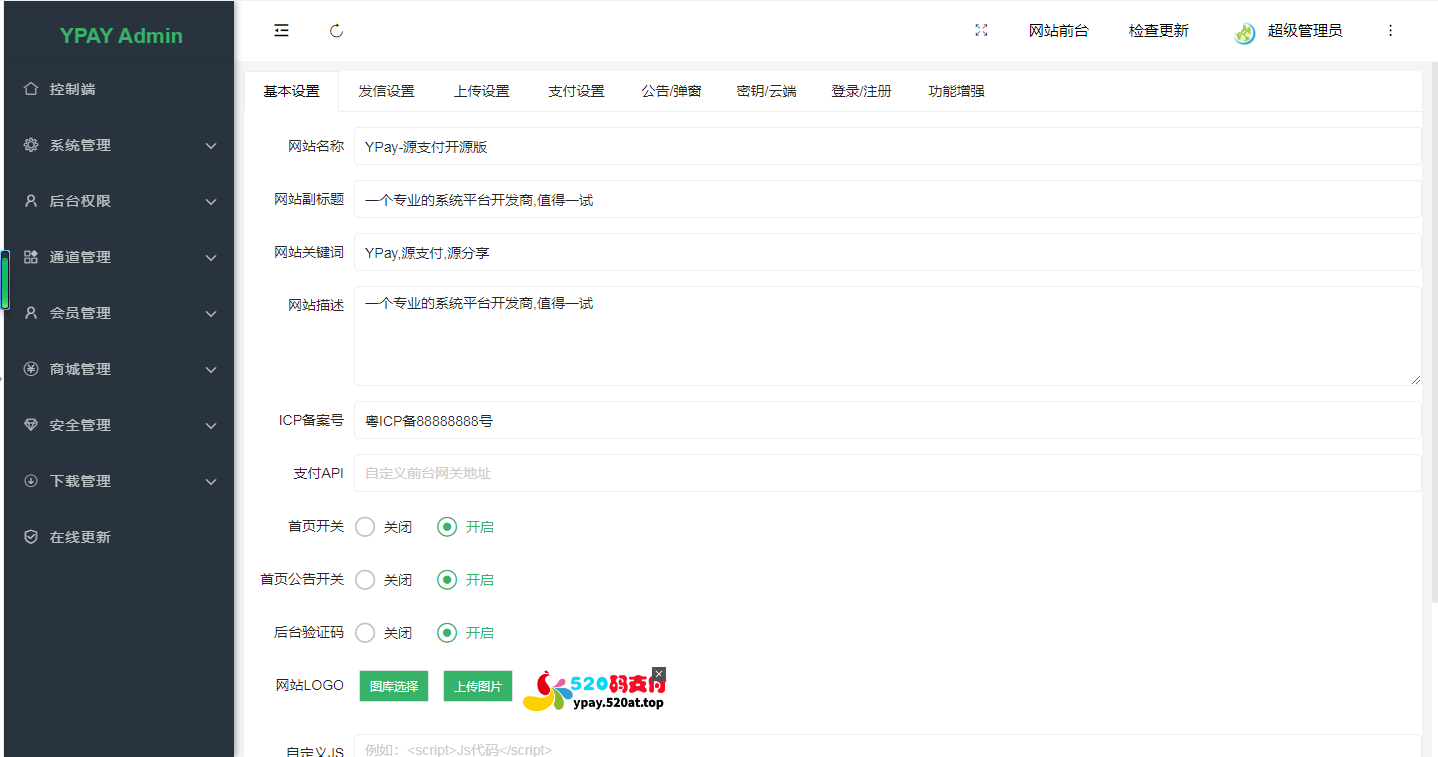Click the website logo thumbnail preview
Screen dimensions: 1438x757
(x=594, y=689)
